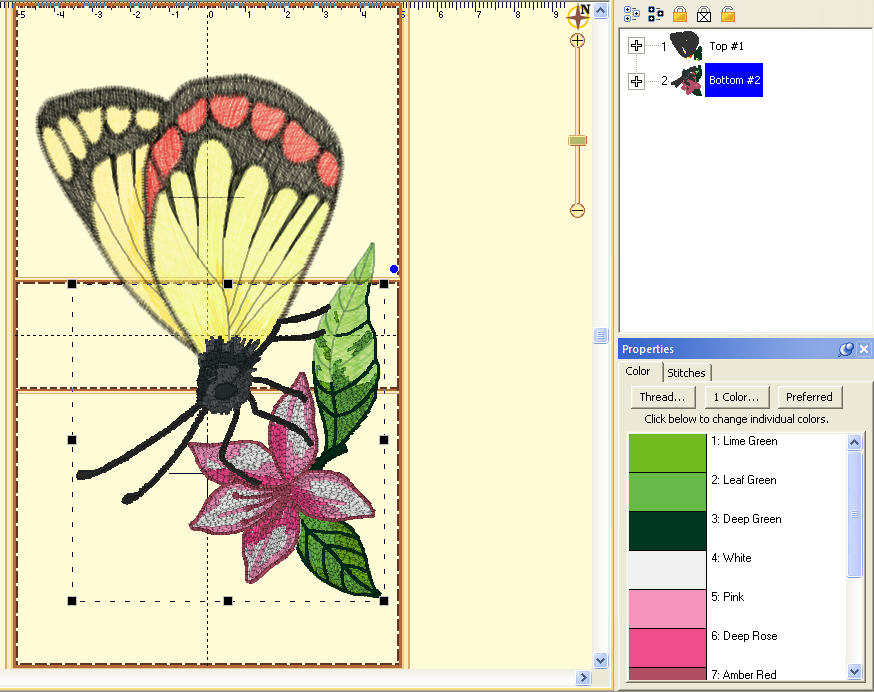
Task: Click the Preferred button
Action: pos(809,397)
